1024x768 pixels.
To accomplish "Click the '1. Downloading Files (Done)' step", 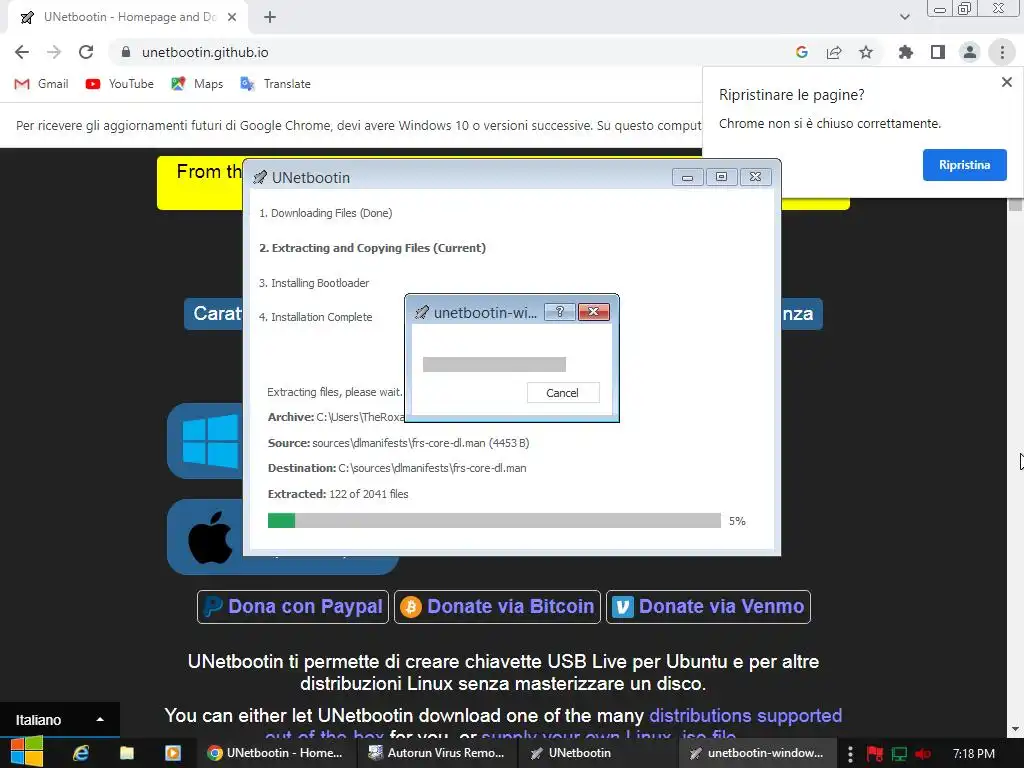I will tap(325, 213).
